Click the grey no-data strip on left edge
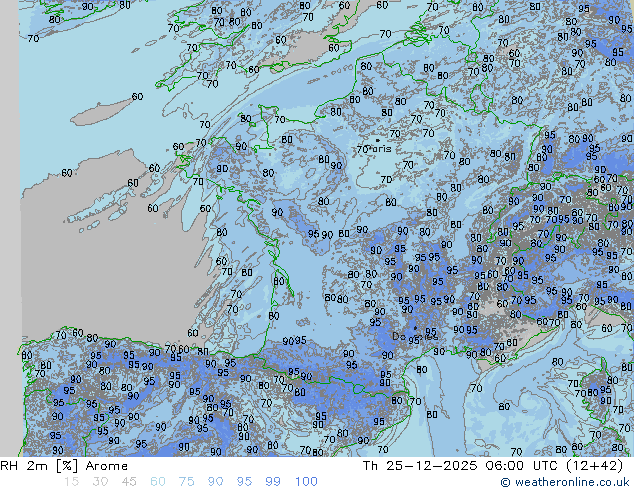Image resolution: width=634 pixels, height=490 pixels. tap(9, 200)
